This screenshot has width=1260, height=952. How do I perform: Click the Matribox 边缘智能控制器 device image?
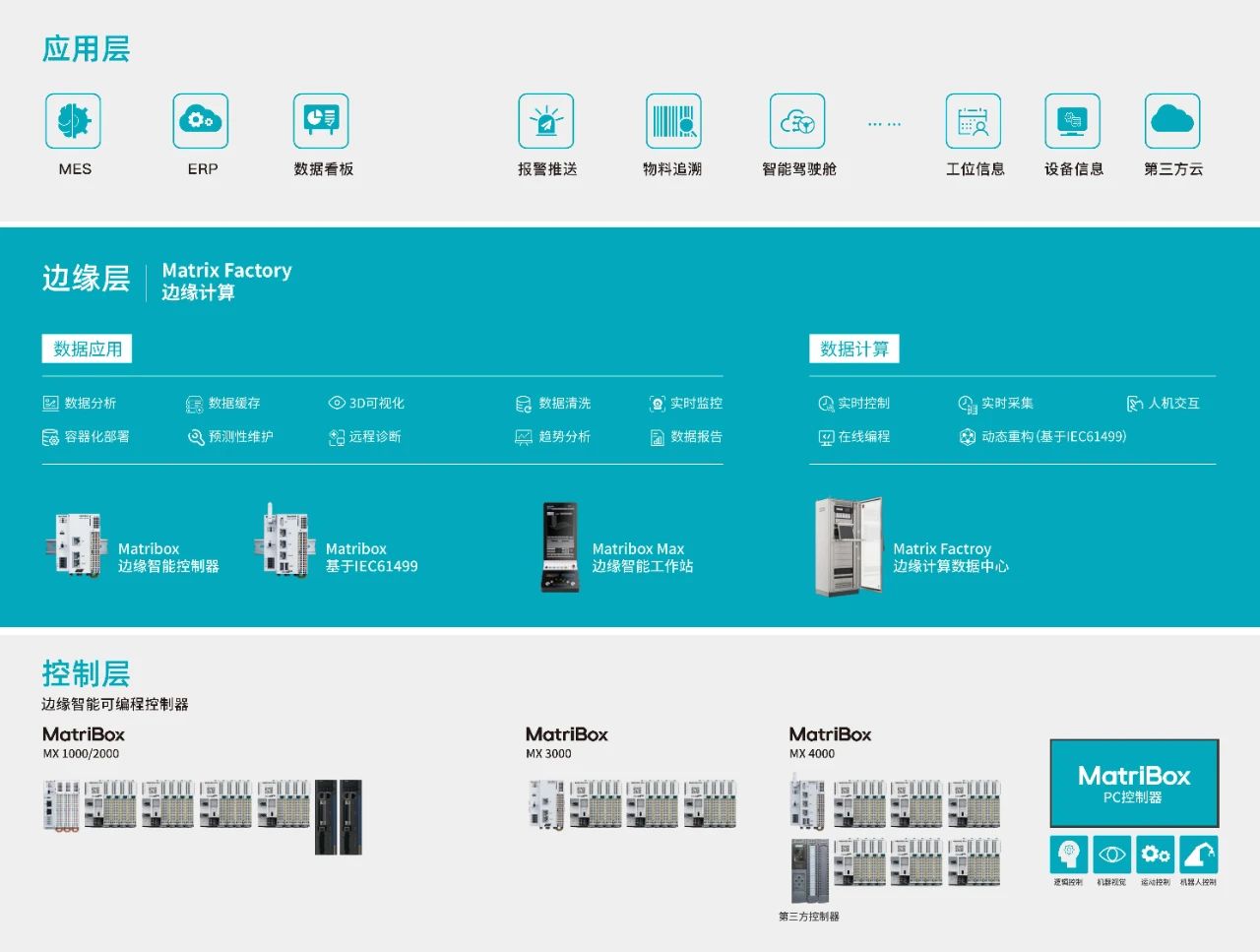[77, 544]
